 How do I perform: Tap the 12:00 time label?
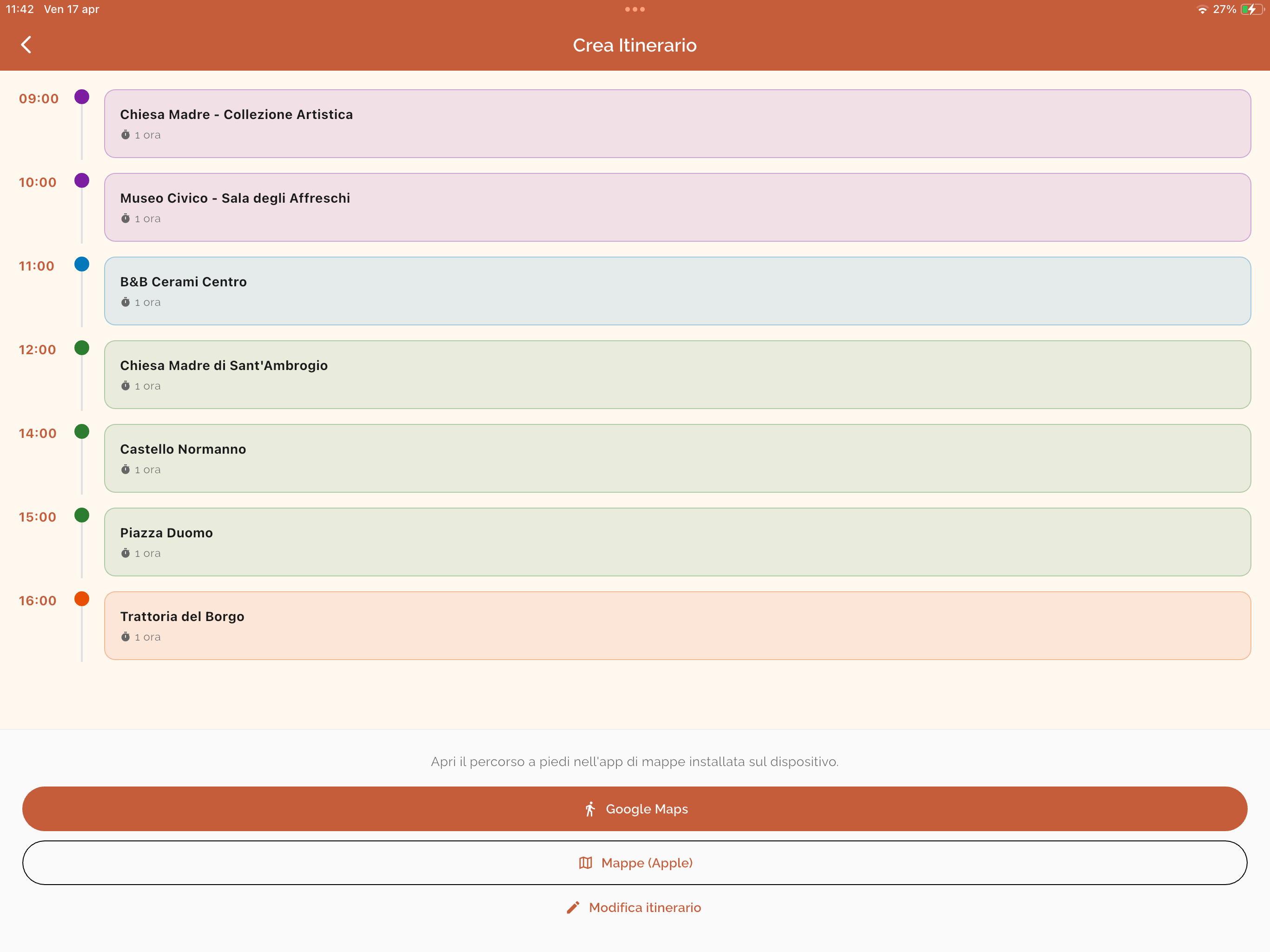click(x=37, y=350)
